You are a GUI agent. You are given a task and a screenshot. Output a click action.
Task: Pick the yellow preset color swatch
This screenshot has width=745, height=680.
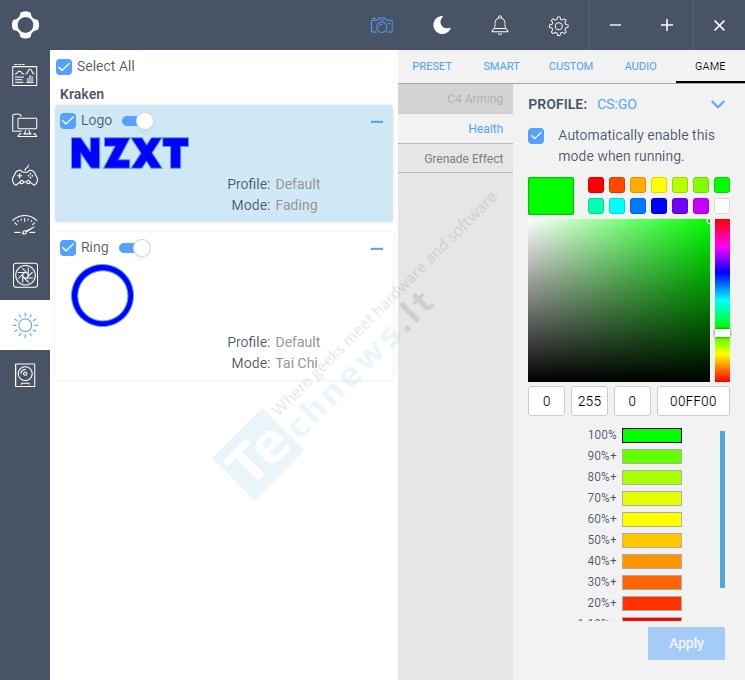click(659, 185)
